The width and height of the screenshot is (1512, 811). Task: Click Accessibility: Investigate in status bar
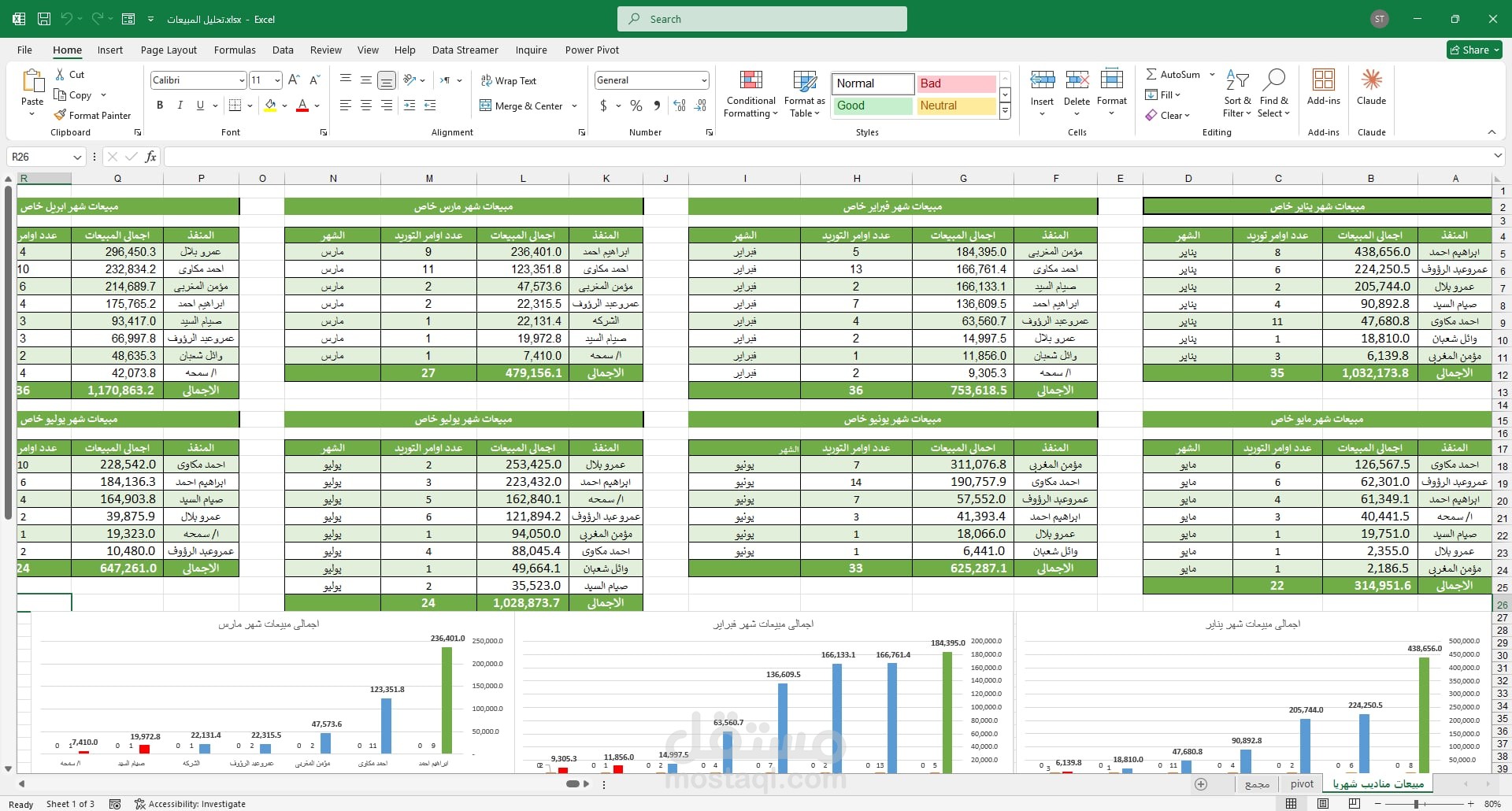click(x=190, y=804)
